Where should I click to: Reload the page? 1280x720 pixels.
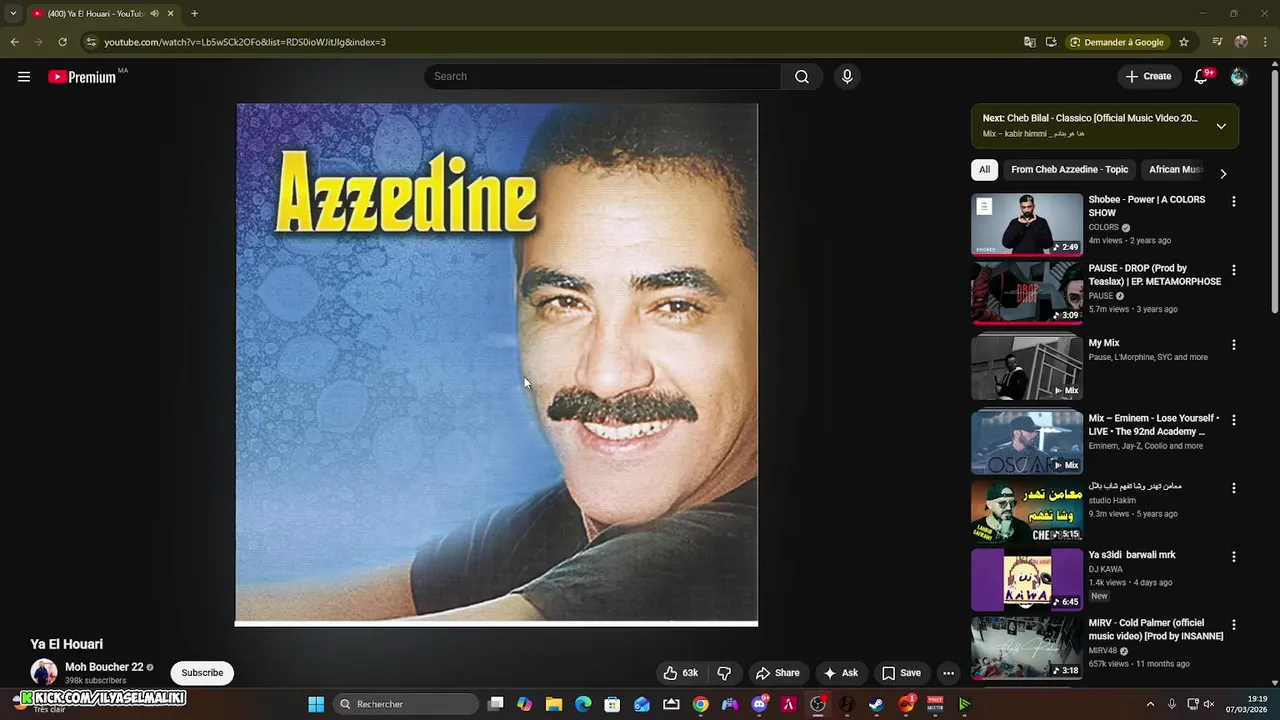pos(62,42)
